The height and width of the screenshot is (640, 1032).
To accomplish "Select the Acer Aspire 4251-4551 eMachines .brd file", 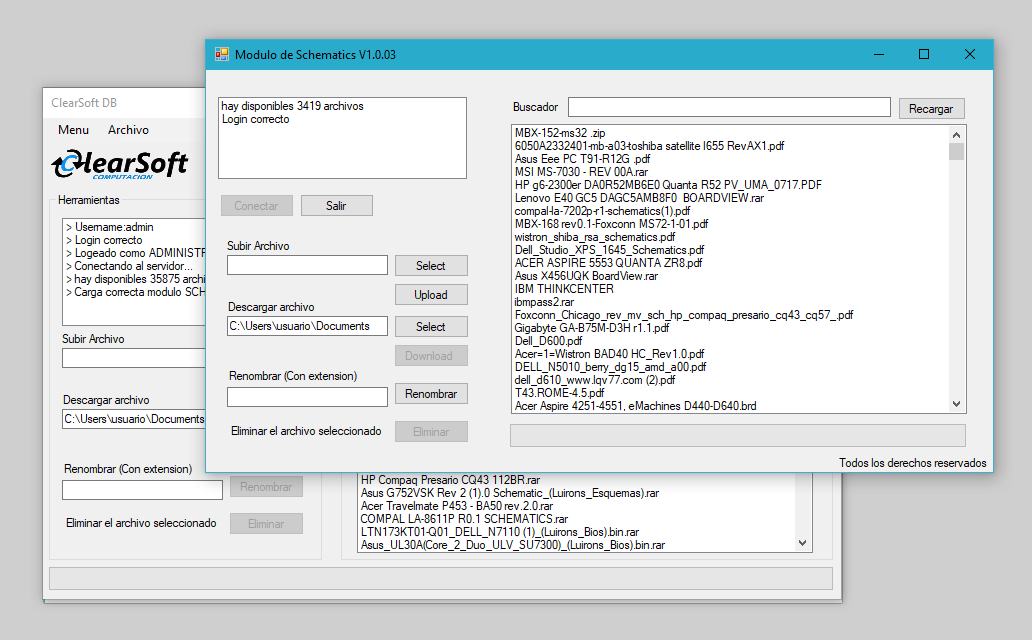I will pos(636,406).
